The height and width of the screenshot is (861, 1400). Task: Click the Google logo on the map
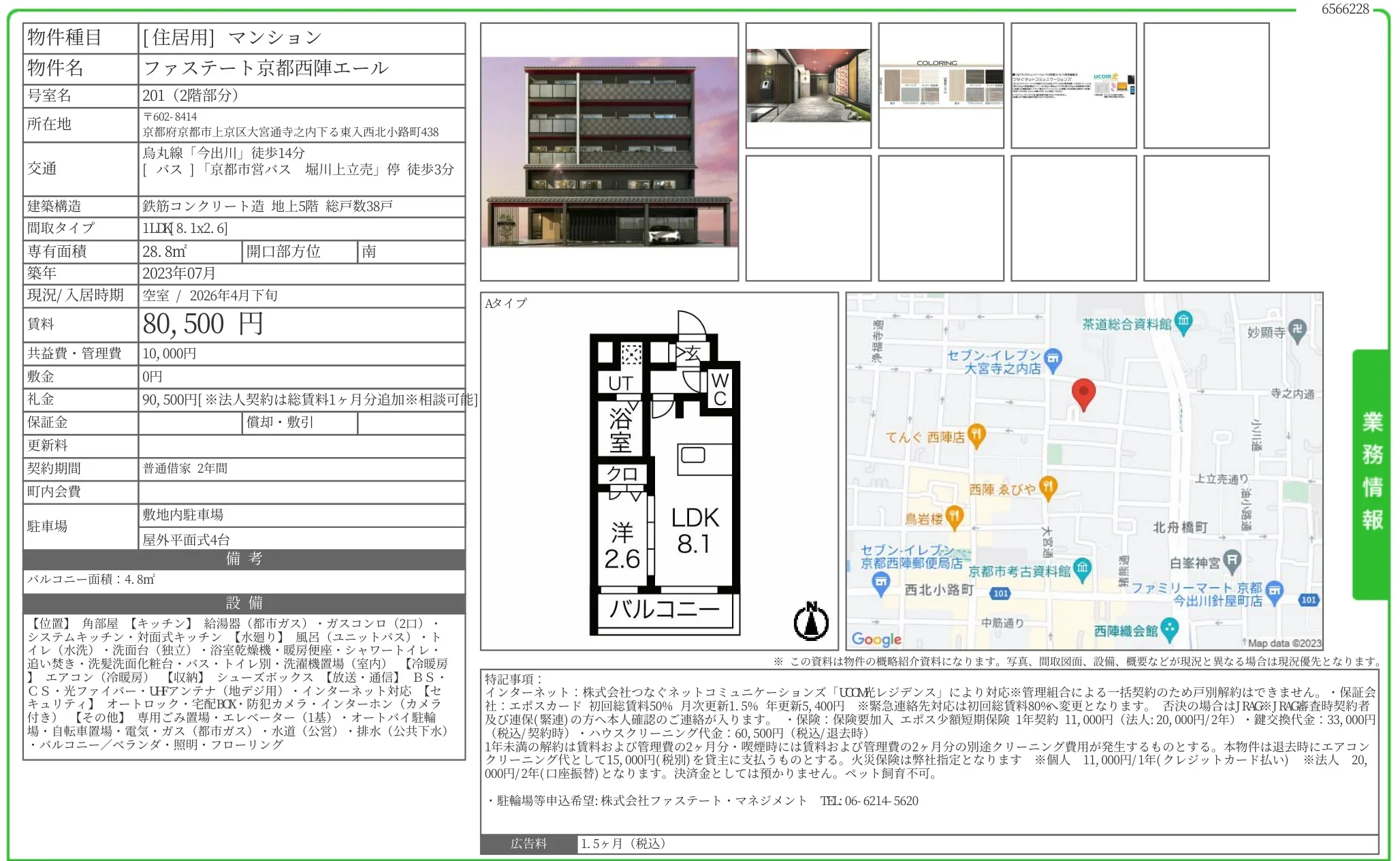(x=878, y=638)
